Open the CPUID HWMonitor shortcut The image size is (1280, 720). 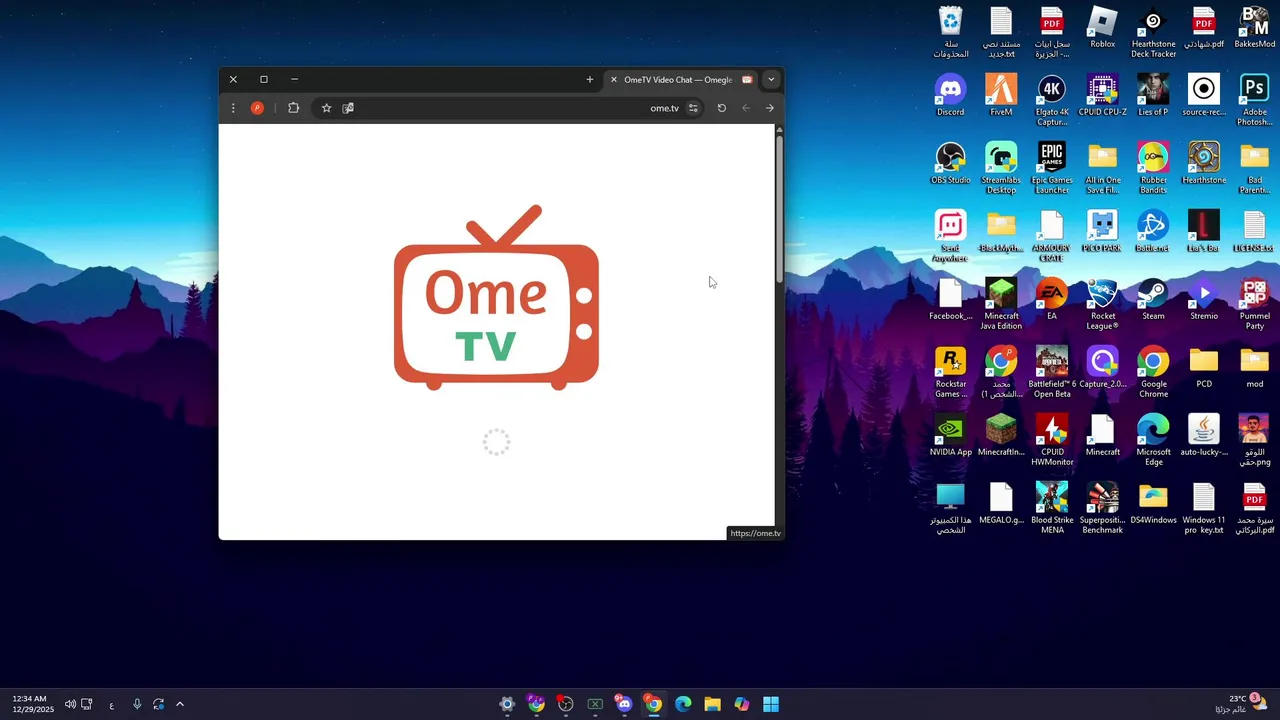pyautogui.click(x=1052, y=440)
